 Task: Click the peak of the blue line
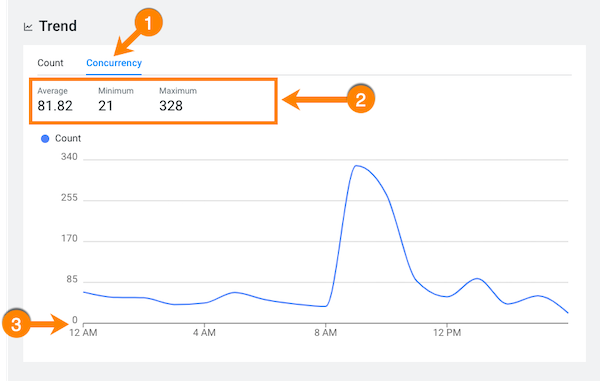pos(356,166)
